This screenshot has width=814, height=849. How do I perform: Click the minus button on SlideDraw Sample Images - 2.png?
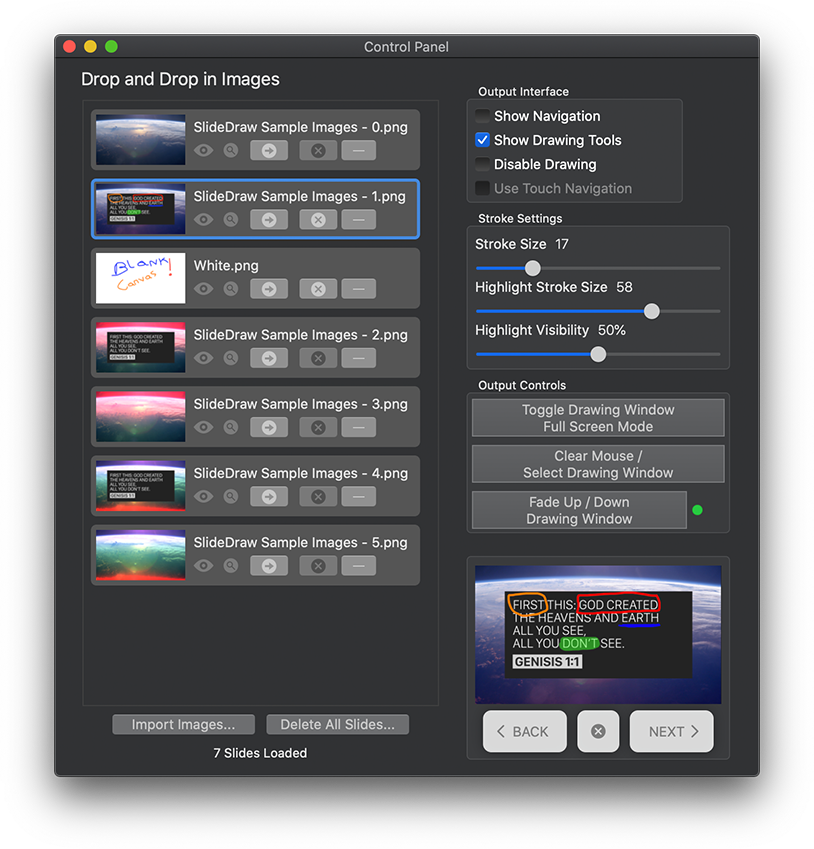(359, 358)
